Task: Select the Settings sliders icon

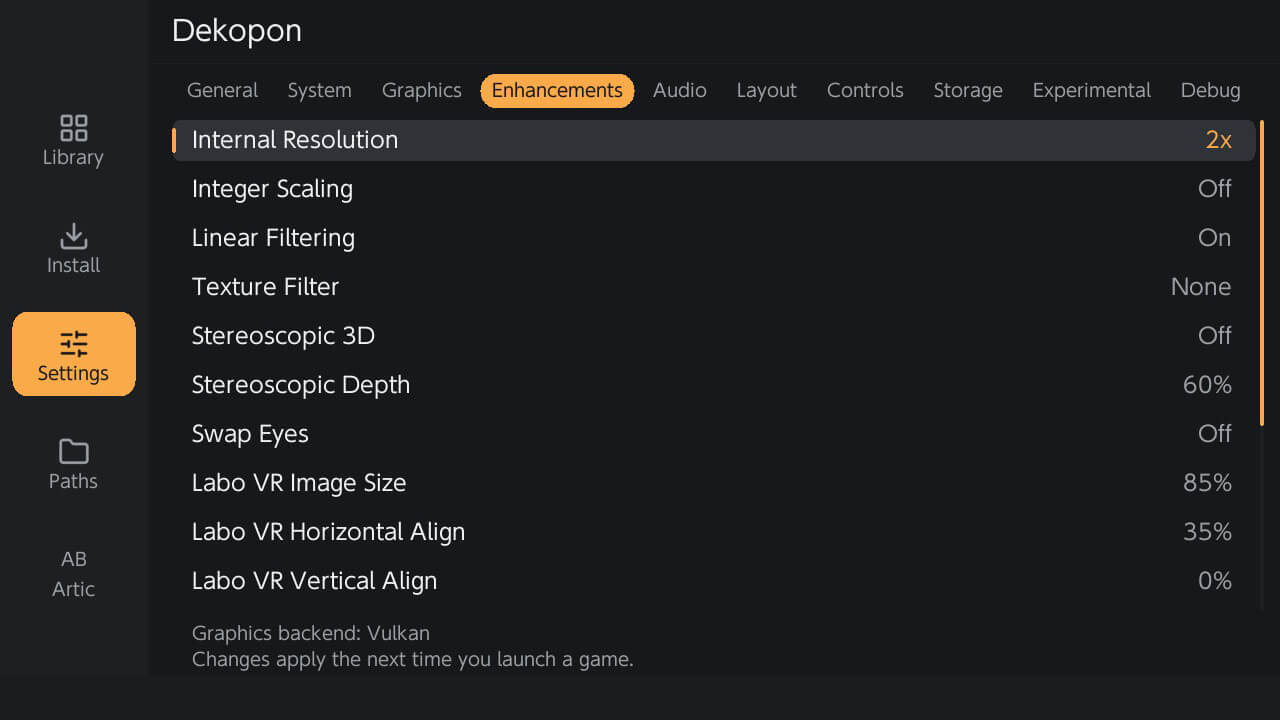Action: 73,344
